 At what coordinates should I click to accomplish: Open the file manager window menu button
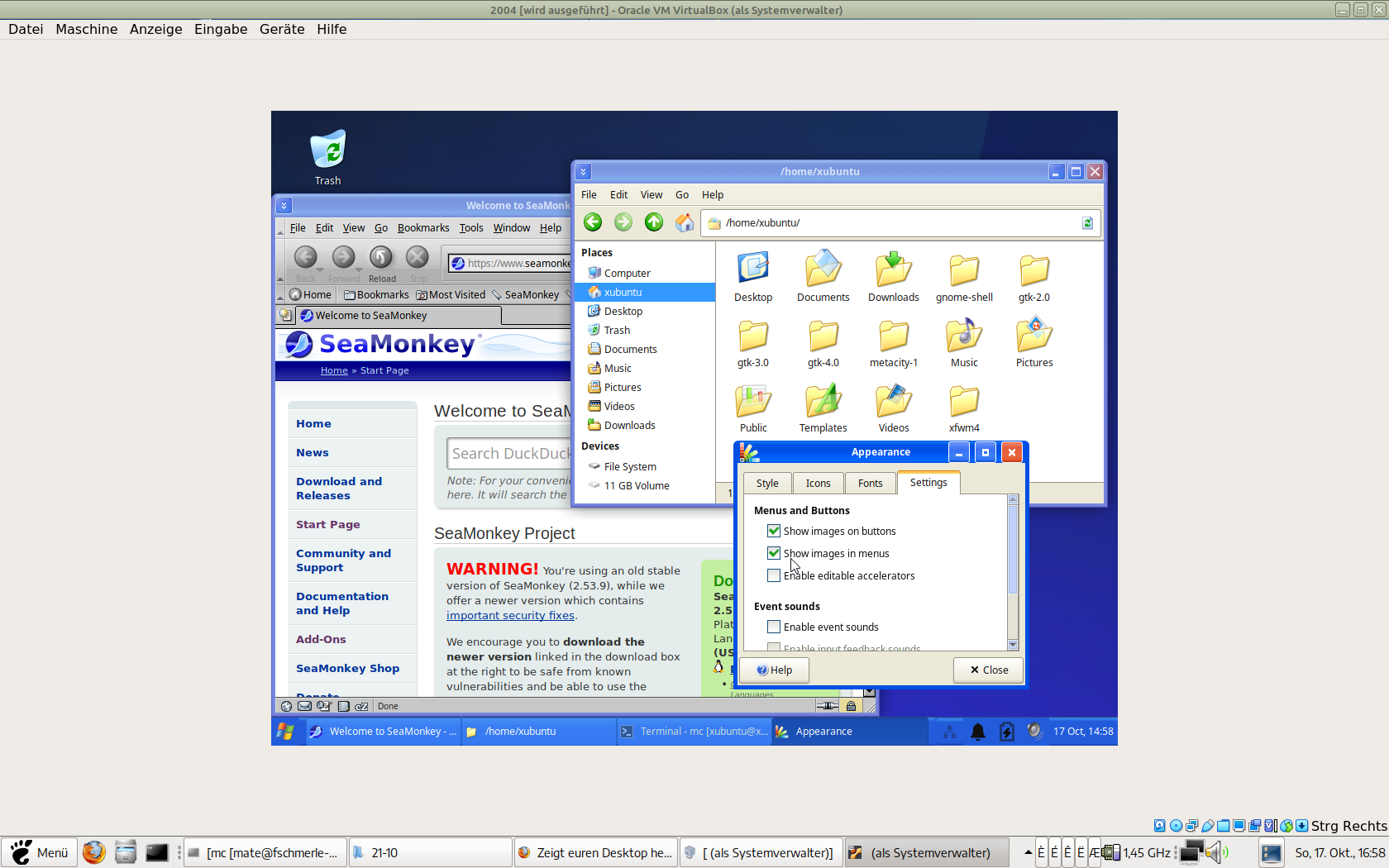pyautogui.click(x=583, y=172)
